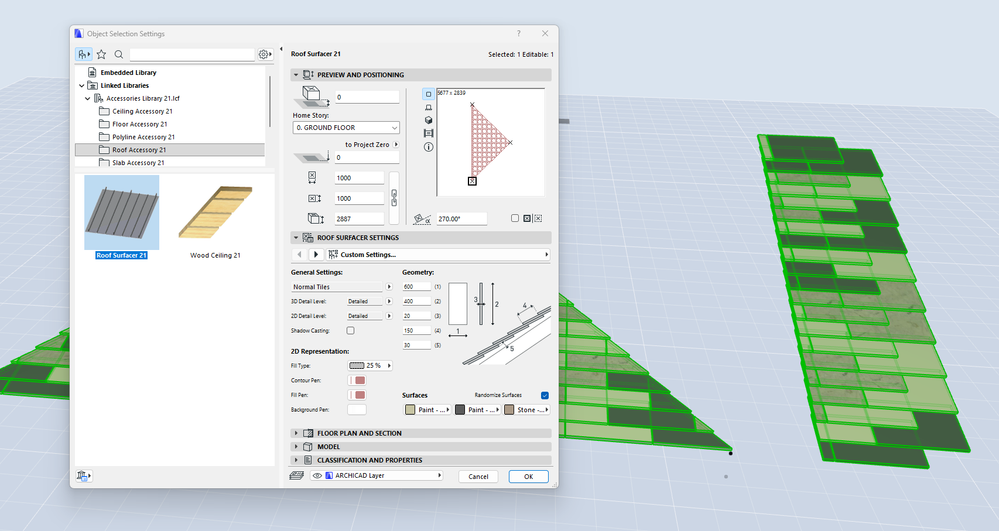Click the rotation angle icon
The image size is (999, 531).
coord(422,219)
